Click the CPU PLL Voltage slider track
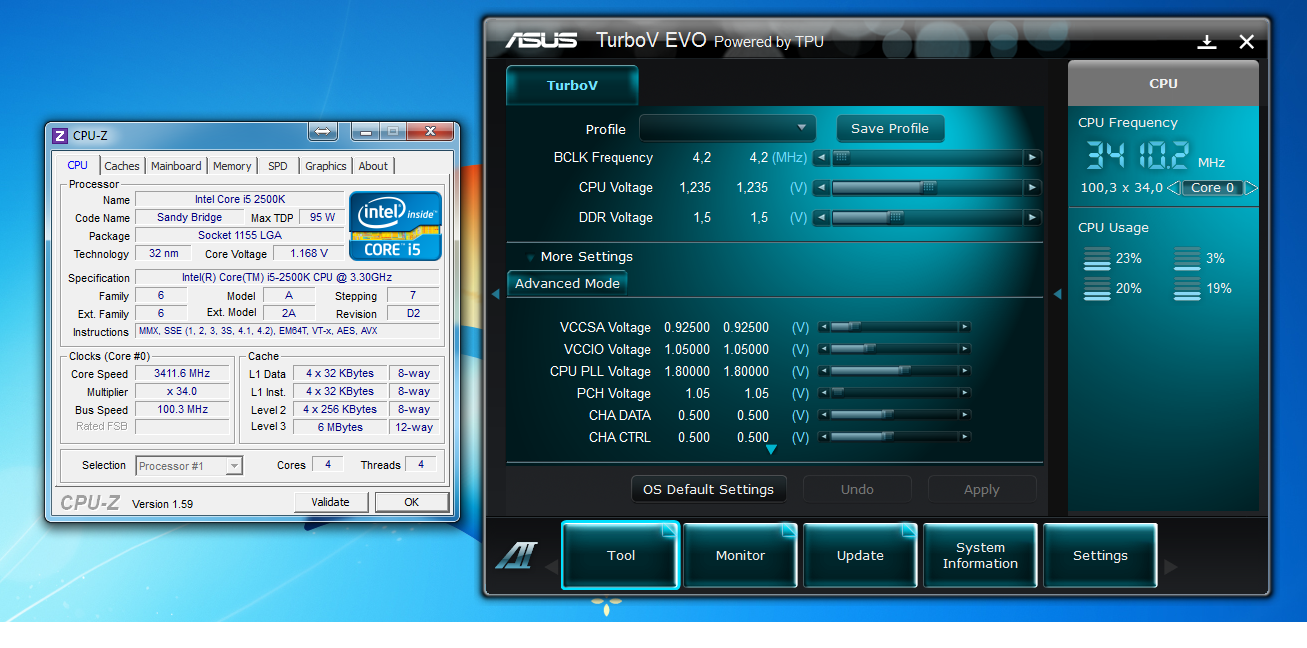The height and width of the screenshot is (648, 1307). pyautogui.click(x=894, y=371)
